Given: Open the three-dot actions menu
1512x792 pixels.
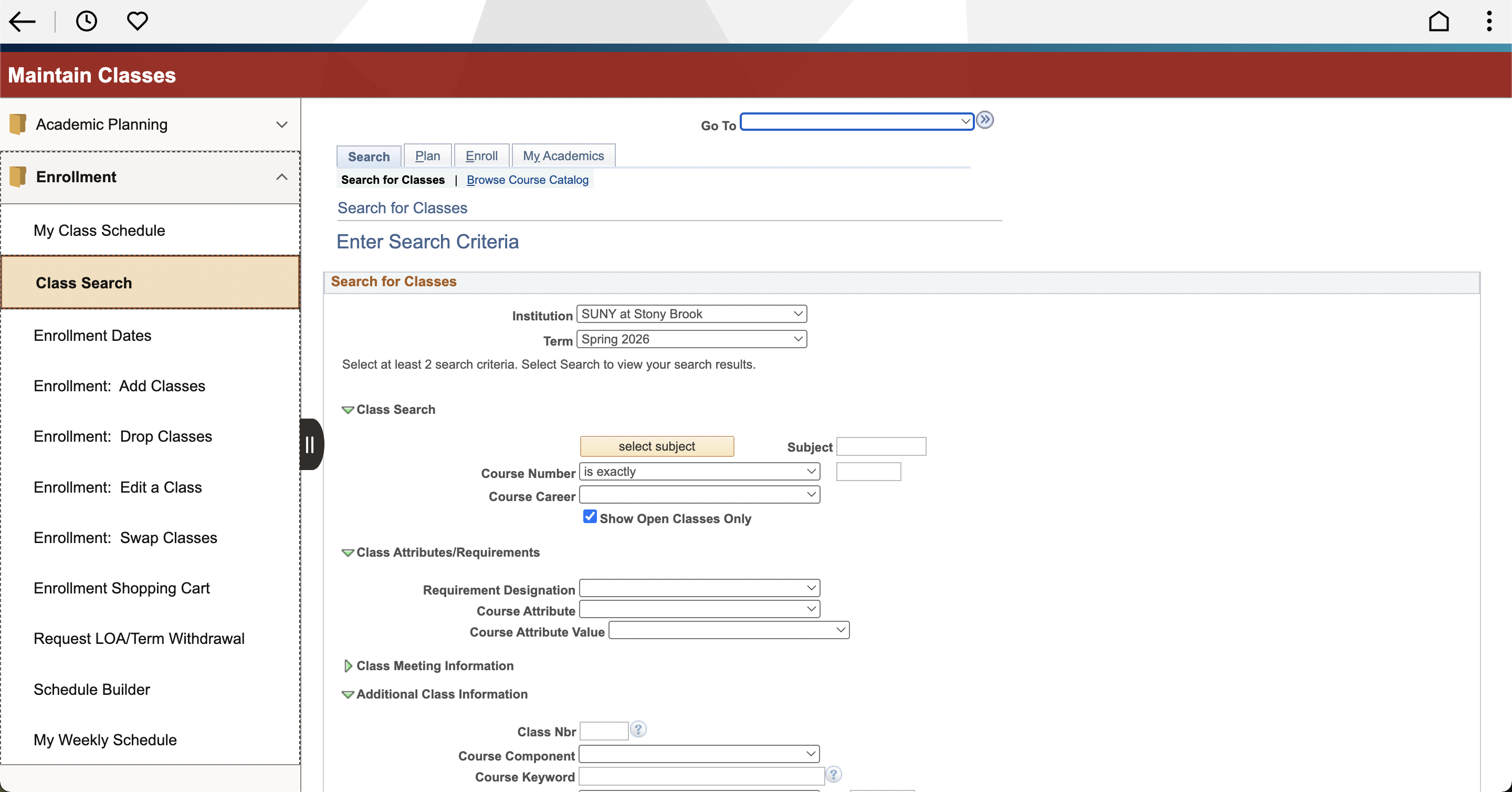Looking at the screenshot, I should coord(1489,21).
